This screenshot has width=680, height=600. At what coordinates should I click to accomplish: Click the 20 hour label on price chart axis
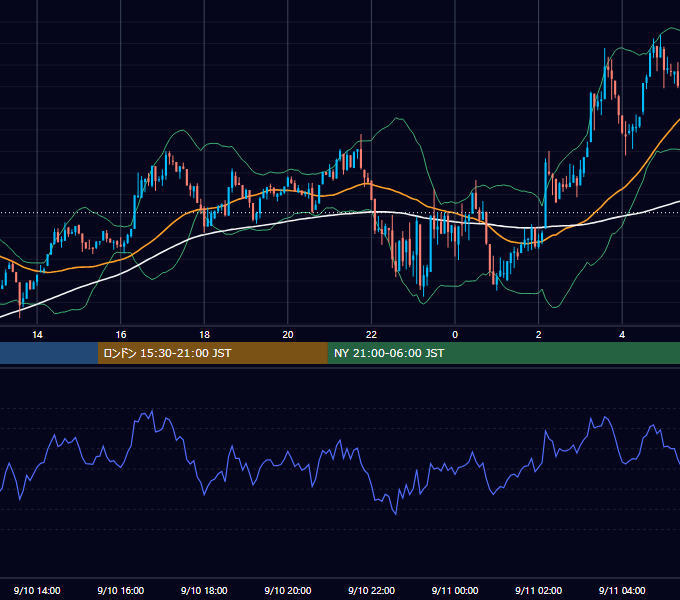pos(288,335)
